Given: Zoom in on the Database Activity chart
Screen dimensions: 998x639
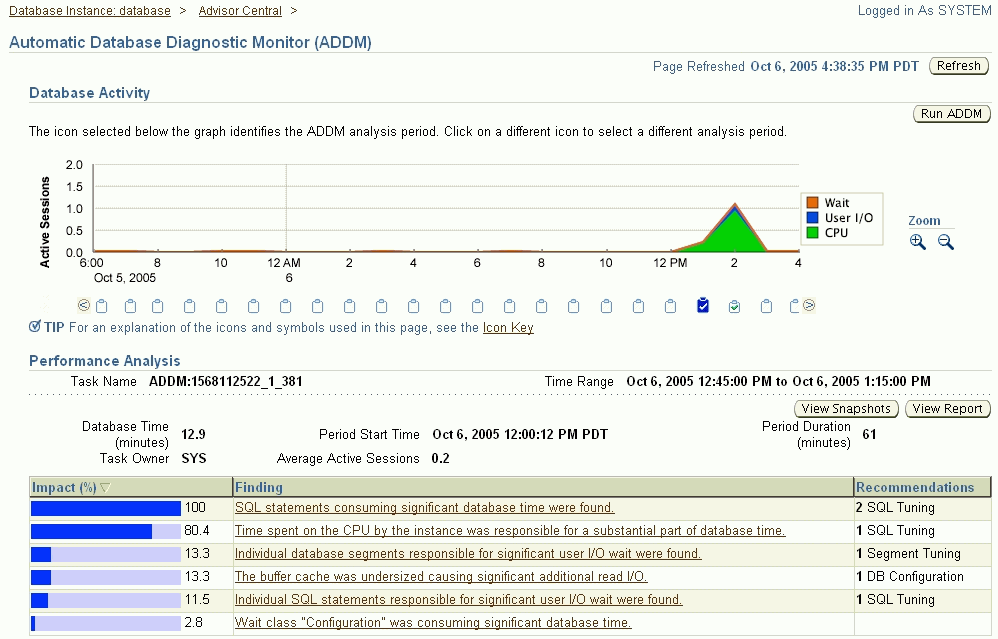Looking at the screenshot, I should click(x=916, y=241).
